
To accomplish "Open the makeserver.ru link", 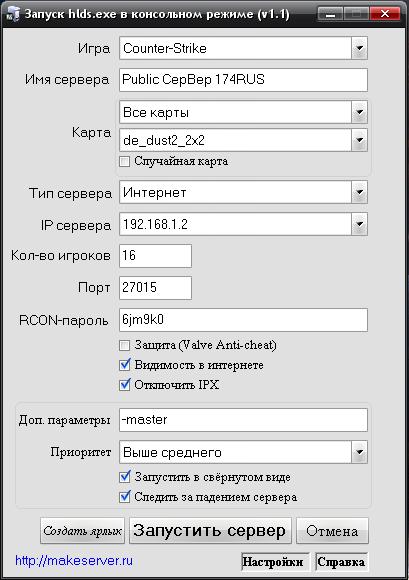I will pyautogui.click(x=74, y=561).
